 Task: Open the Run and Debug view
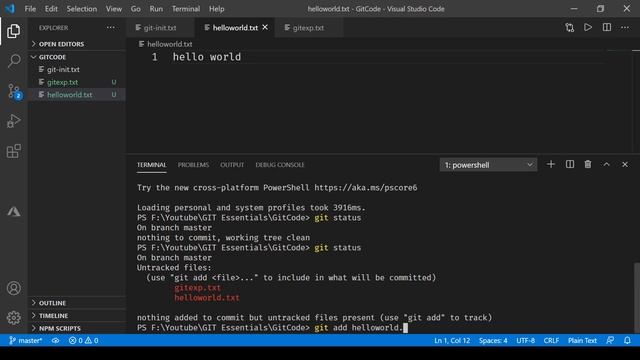click(13, 121)
